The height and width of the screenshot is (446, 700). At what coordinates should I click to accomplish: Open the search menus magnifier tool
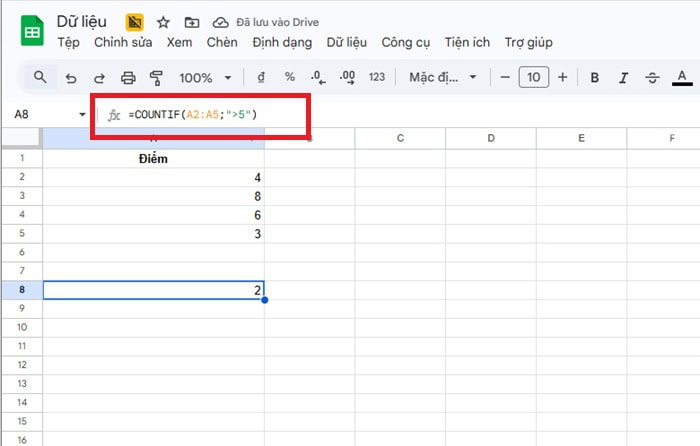point(40,77)
